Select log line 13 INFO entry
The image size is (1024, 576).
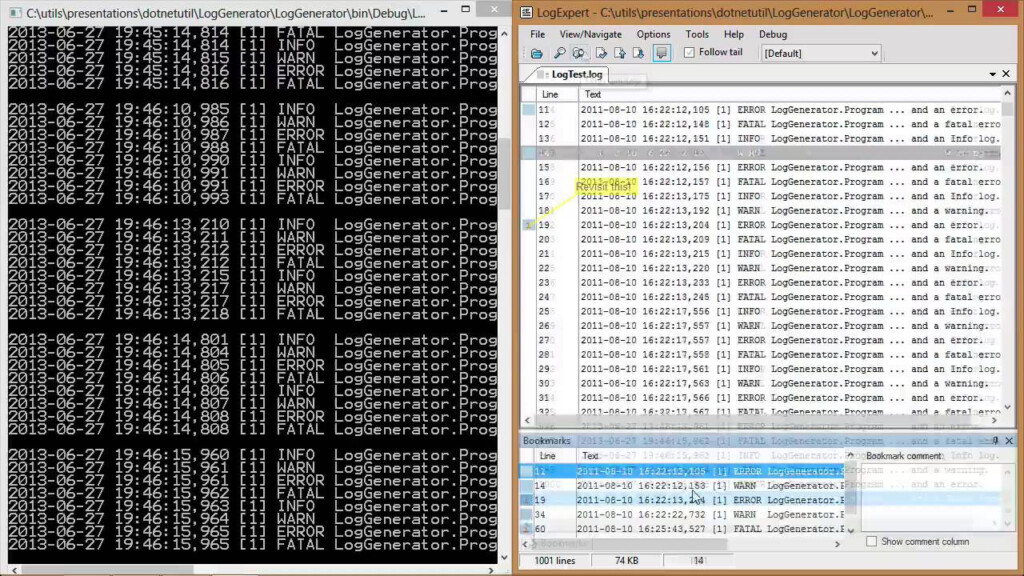tap(761, 138)
